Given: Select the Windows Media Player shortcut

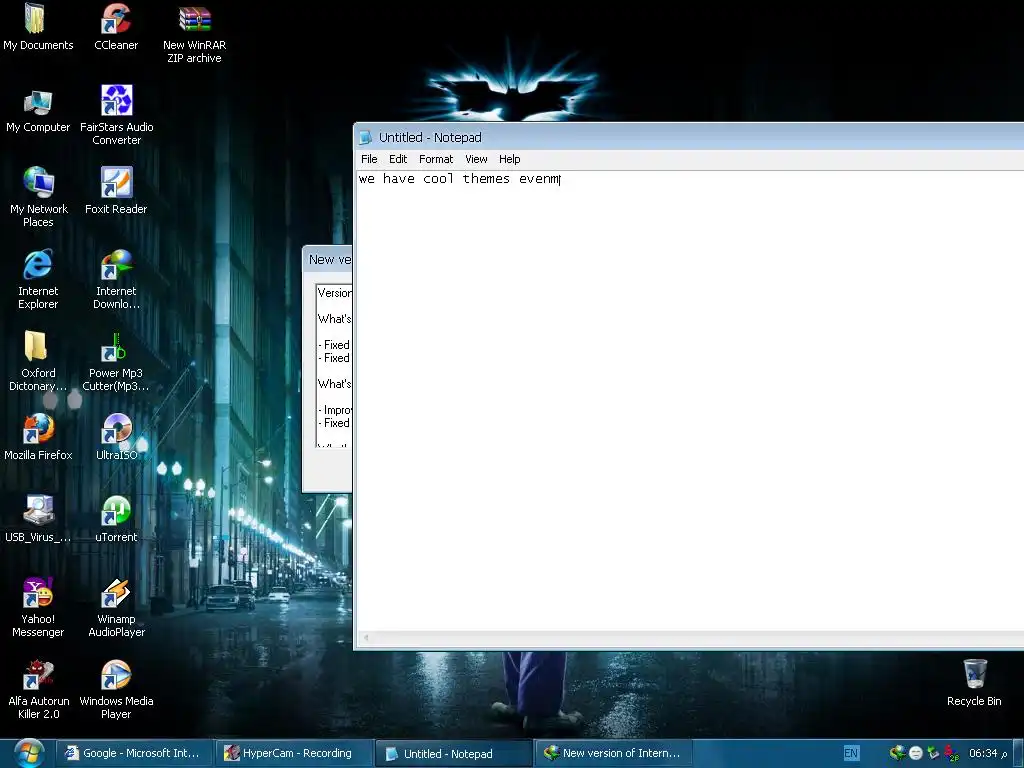Looking at the screenshot, I should click(116, 688).
